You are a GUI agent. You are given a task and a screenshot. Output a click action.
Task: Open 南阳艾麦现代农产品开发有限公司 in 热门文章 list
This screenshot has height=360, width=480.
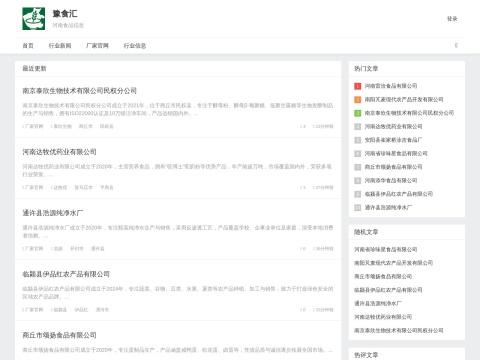point(404,99)
